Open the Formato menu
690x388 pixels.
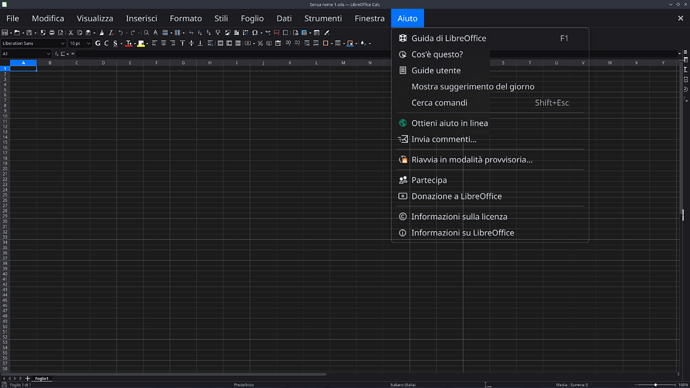pos(186,18)
